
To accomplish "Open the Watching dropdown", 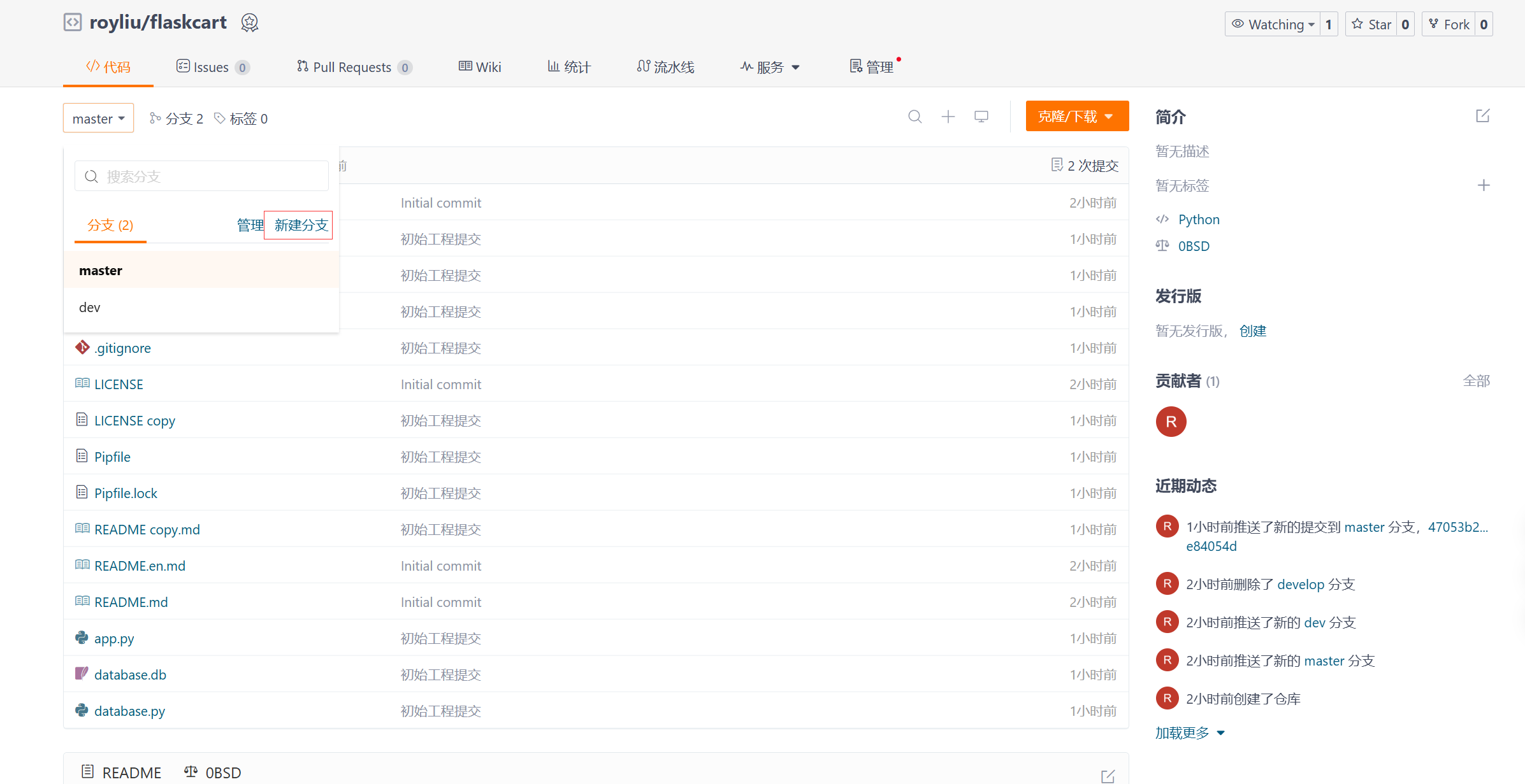I will pyautogui.click(x=1273, y=24).
